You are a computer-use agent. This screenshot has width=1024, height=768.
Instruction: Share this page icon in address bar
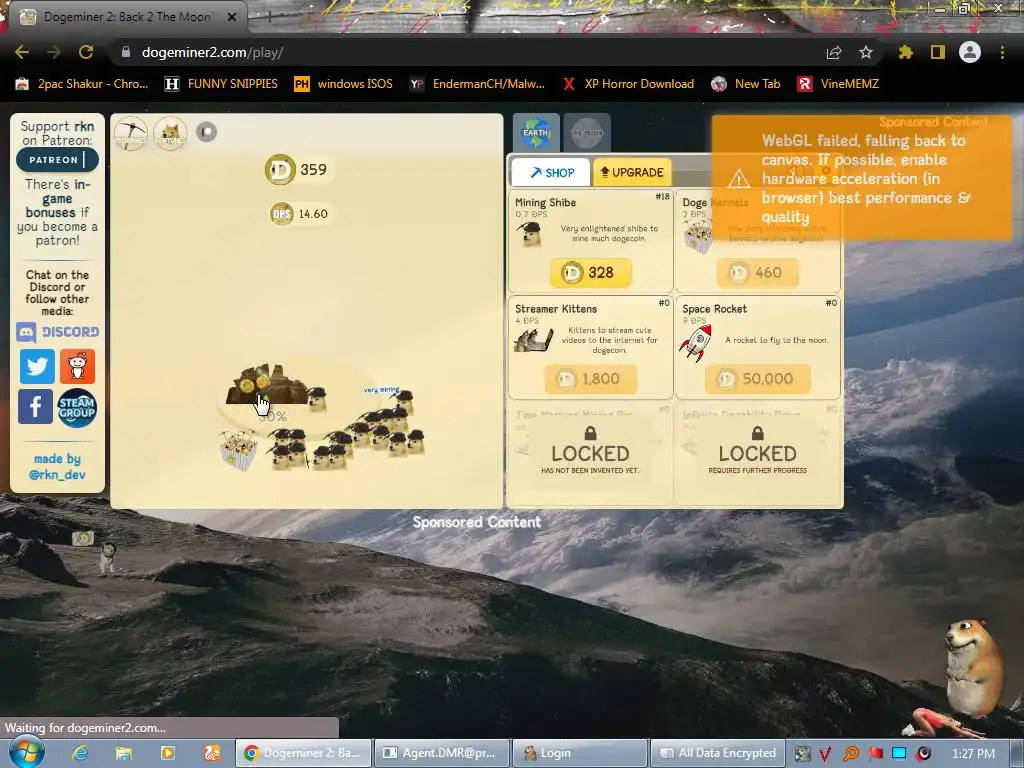(834, 52)
